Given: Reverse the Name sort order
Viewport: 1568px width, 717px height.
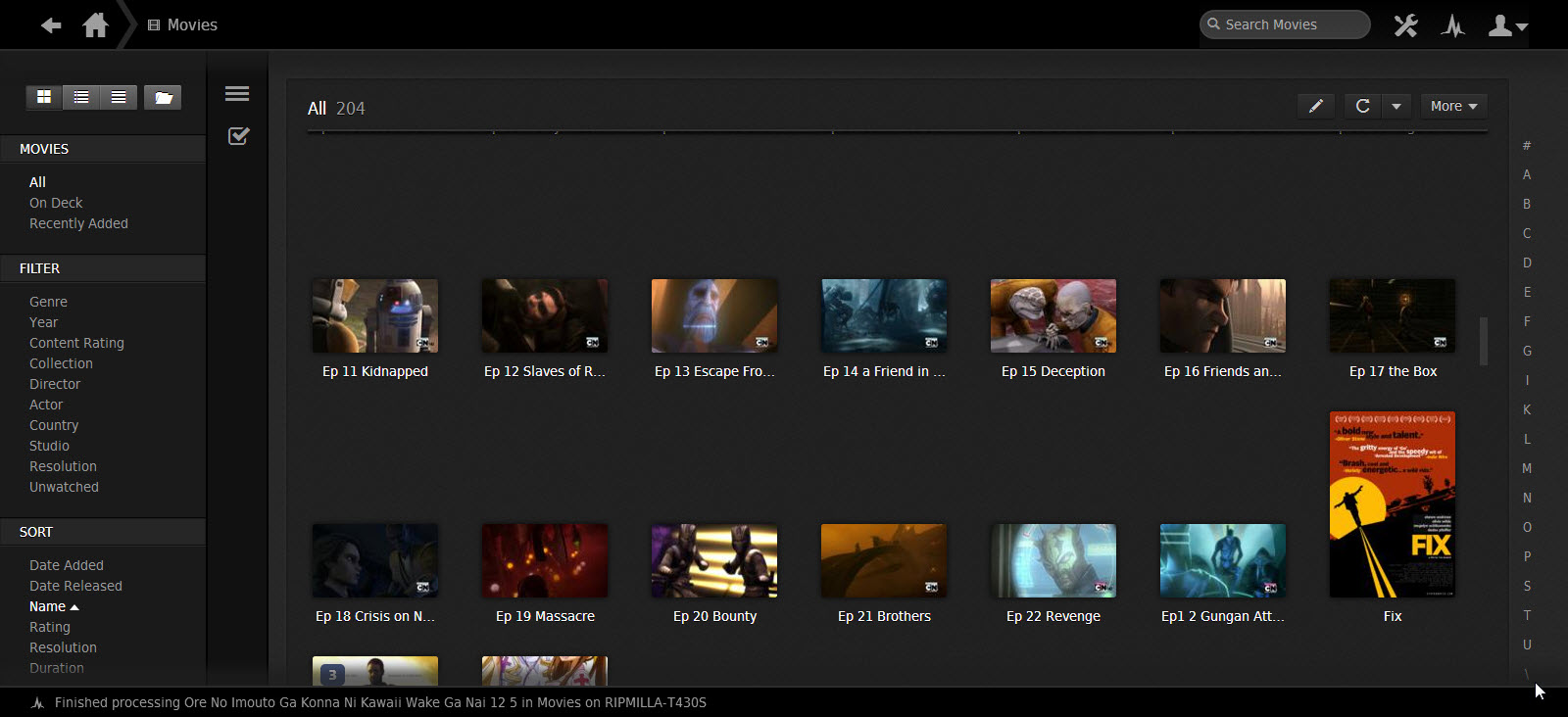Looking at the screenshot, I should click(54, 606).
